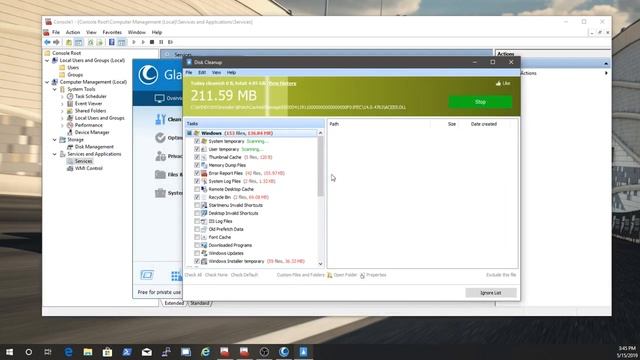The height and width of the screenshot is (360, 640).
Task: Uncheck the Recycle Bin checkbox
Action: pos(197,197)
